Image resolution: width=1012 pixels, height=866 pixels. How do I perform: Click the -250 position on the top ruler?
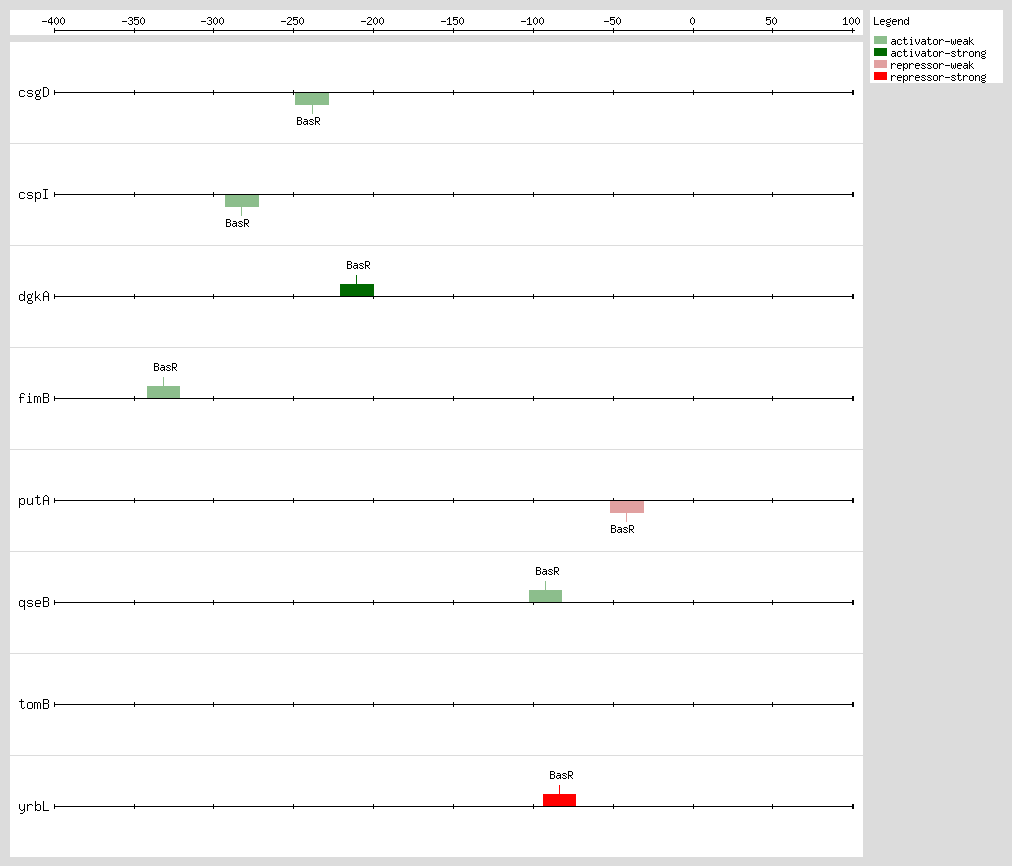pyautogui.click(x=292, y=21)
